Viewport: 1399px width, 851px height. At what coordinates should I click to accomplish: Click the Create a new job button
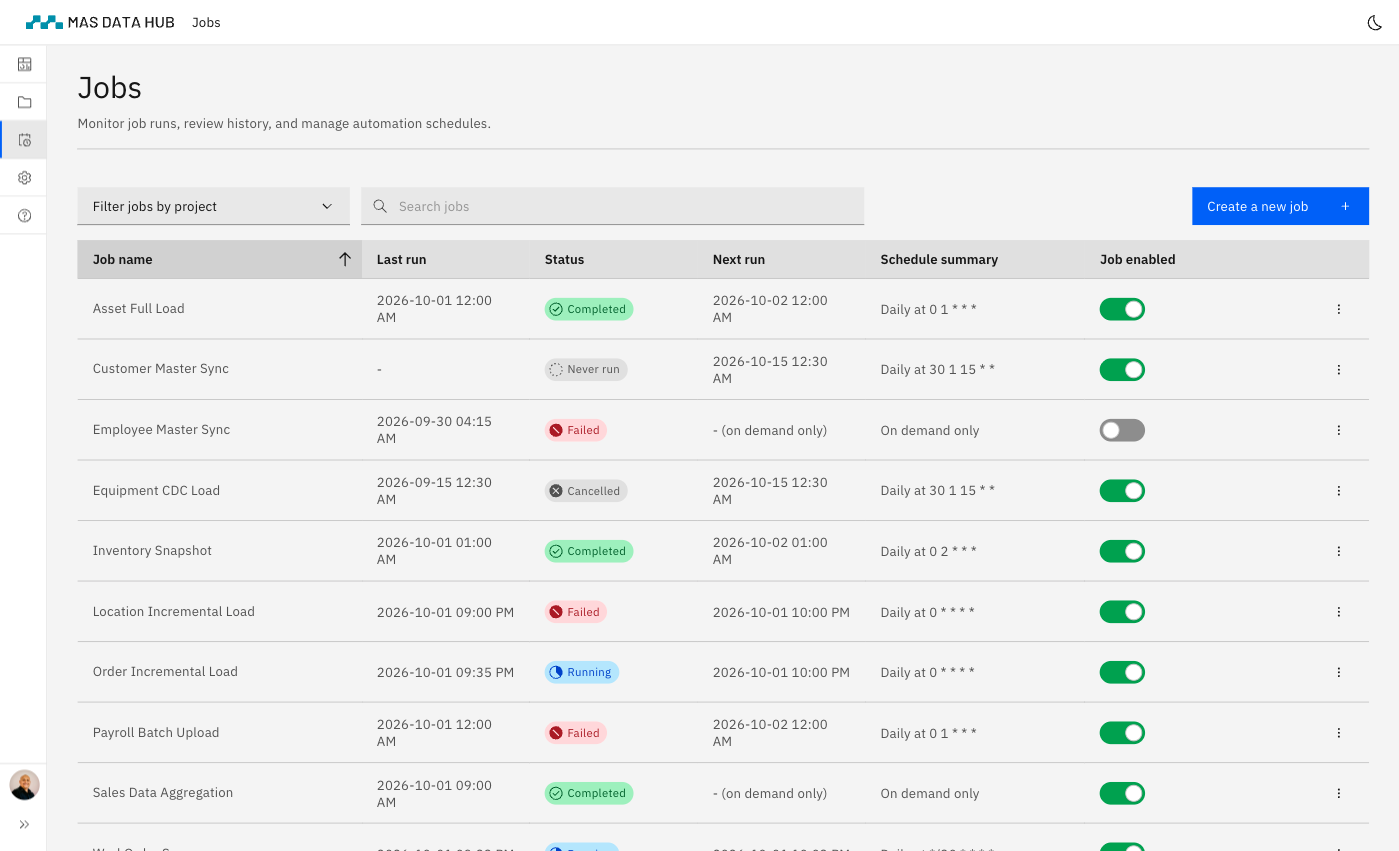pyautogui.click(x=1280, y=206)
